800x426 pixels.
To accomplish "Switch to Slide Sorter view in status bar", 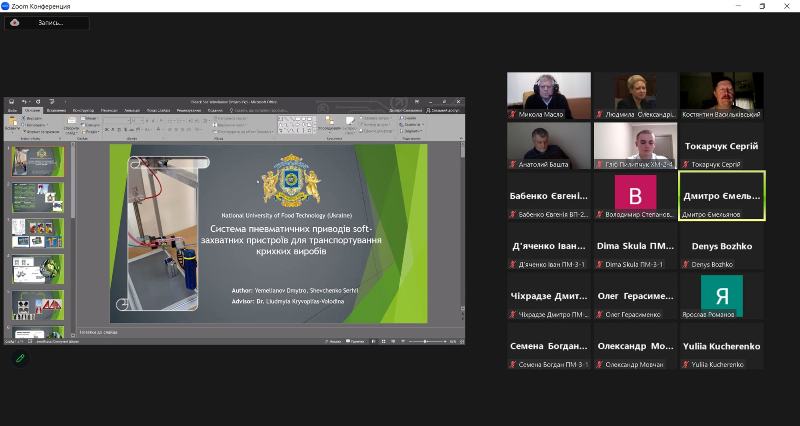I will pyautogui.click(x=384, y=341).
